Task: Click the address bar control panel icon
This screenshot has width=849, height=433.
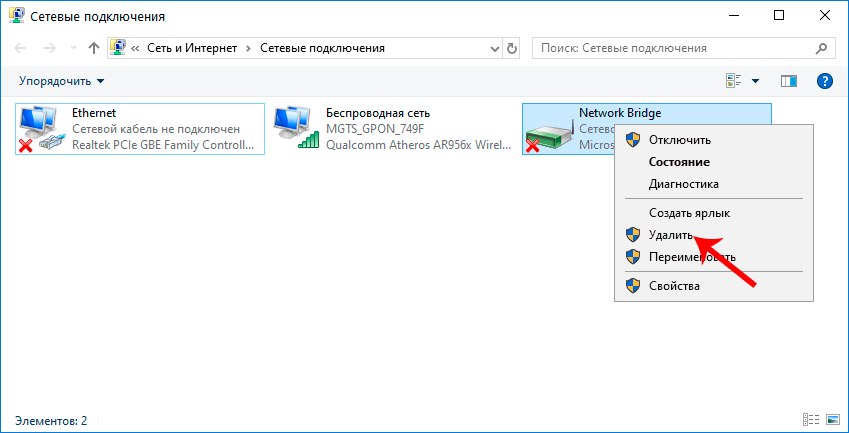Action: [x=118, y=48]
